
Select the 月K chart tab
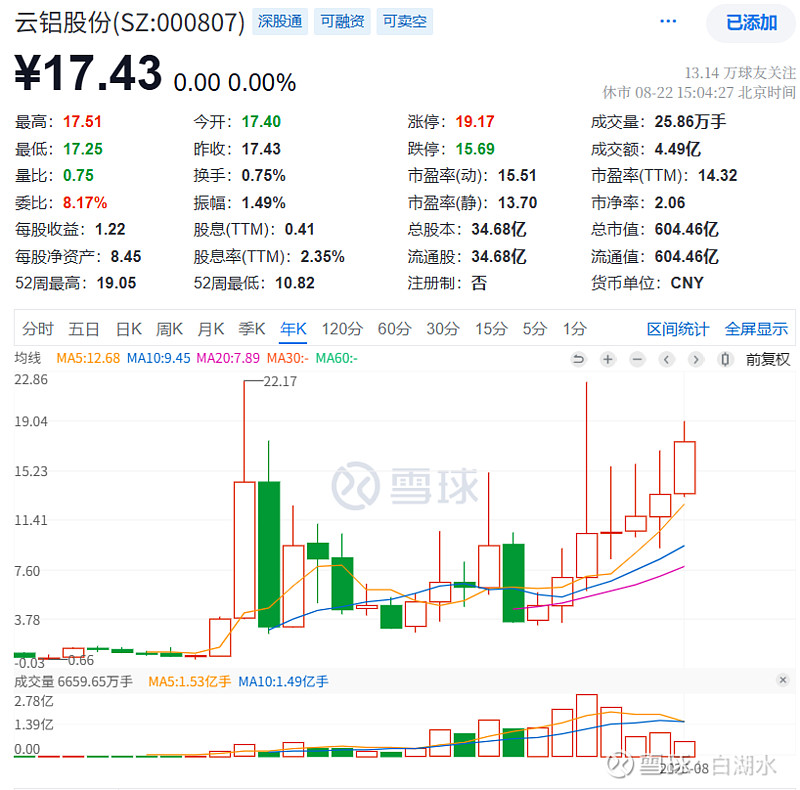click(211, 329)
